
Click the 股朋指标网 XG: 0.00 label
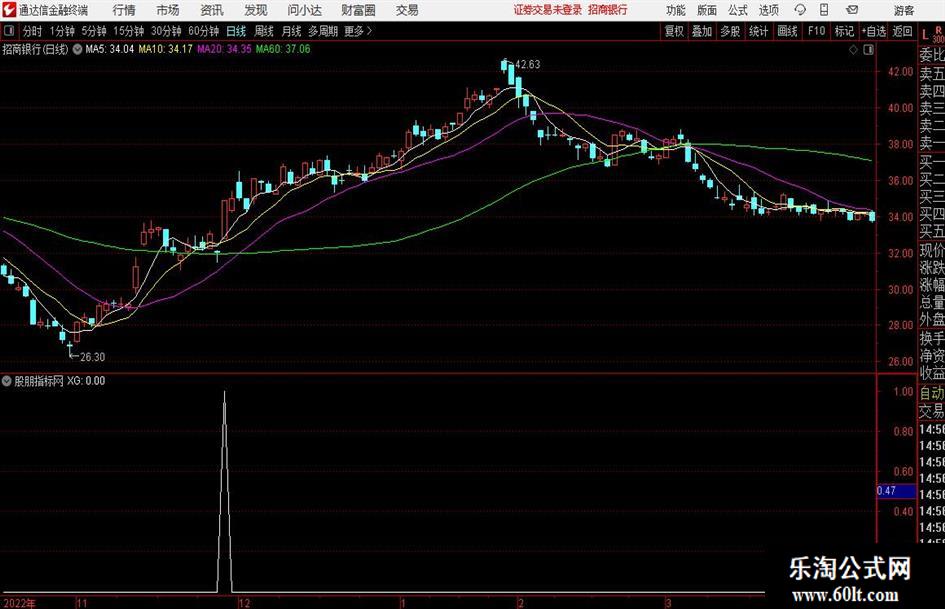[60, 381]
